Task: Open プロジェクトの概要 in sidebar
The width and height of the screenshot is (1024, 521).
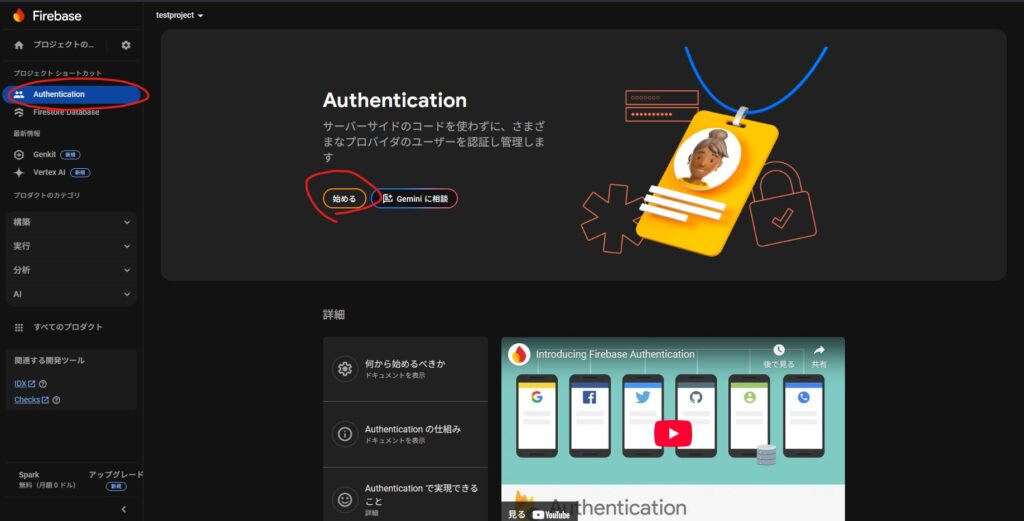Action: (63, 45)
